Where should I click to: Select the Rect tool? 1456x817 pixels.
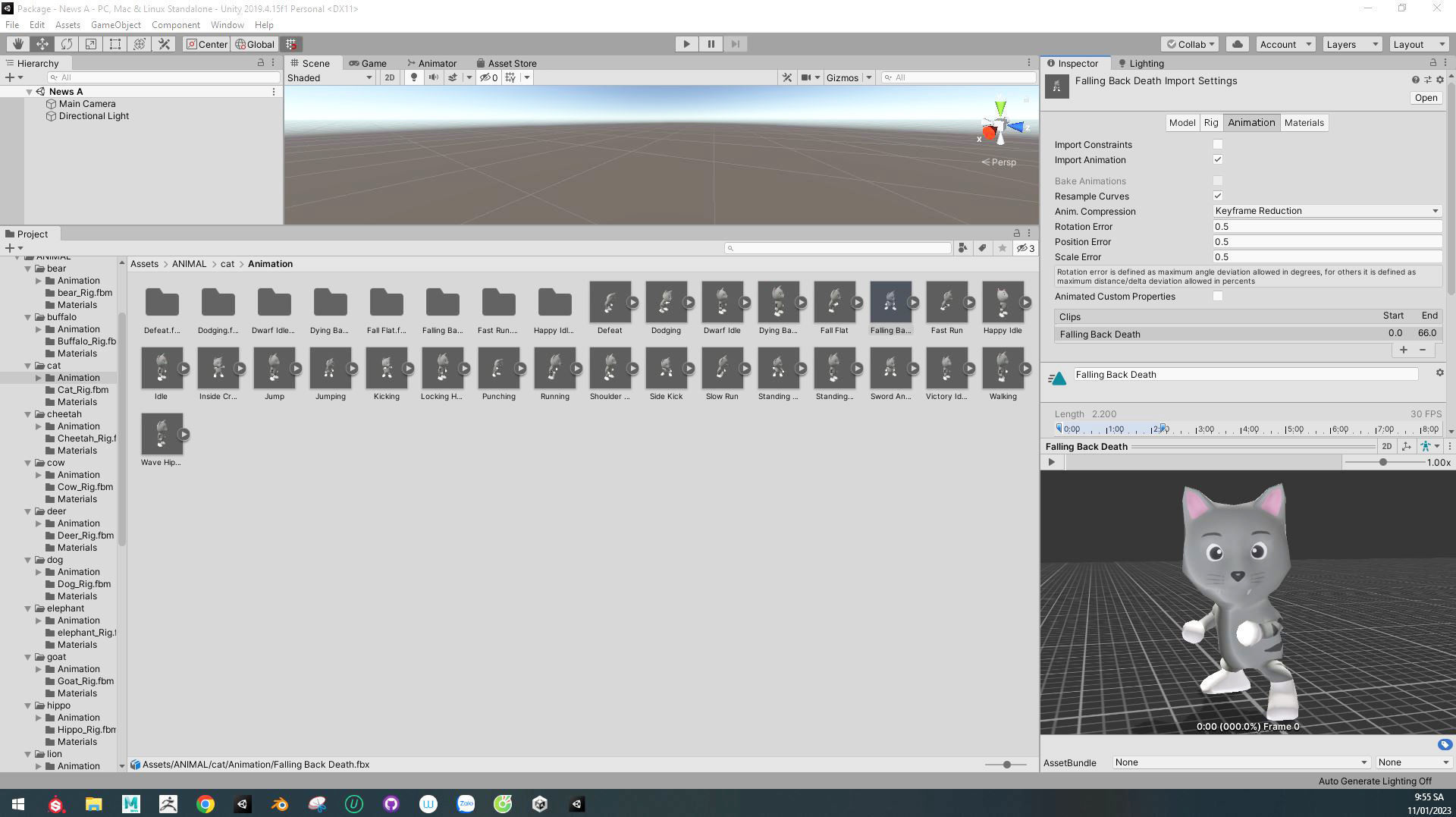[115, 44]
